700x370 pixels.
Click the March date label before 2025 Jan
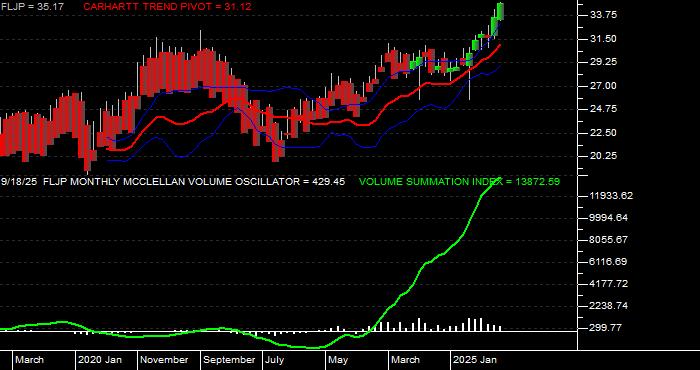click(405, 360)
